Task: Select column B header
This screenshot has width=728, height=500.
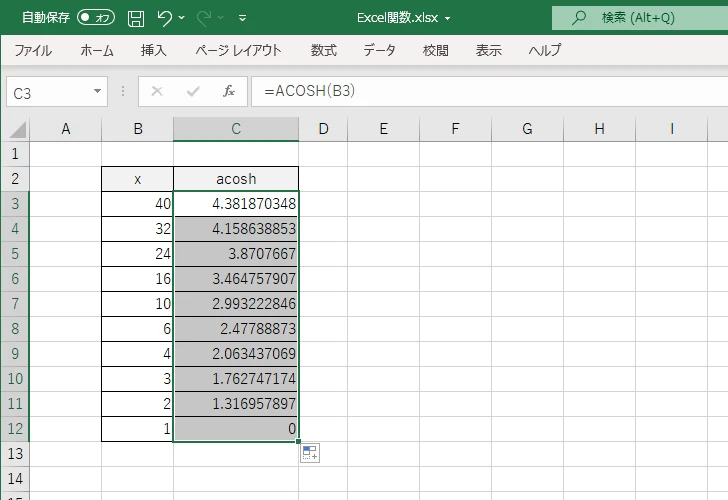Action: click(x=137, y=129)
